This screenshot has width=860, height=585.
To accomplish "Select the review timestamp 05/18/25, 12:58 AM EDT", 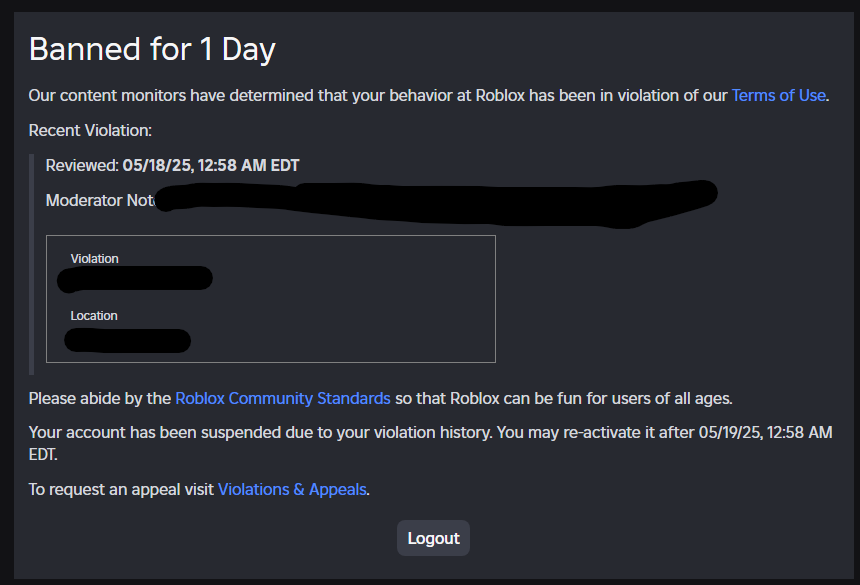I will 211,165.
